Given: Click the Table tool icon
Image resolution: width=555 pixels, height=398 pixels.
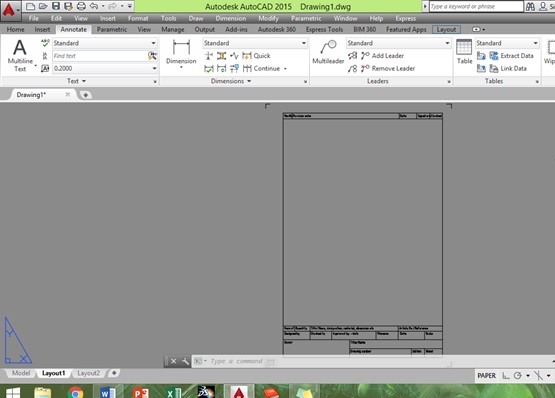Looking at the screenshot, I should click(464, 52).
